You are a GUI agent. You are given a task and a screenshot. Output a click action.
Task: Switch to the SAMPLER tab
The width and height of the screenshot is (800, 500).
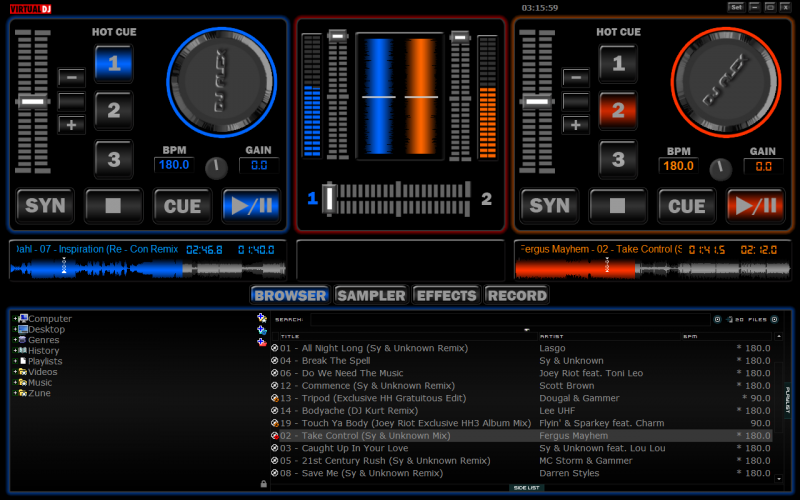tap(371, 295)
